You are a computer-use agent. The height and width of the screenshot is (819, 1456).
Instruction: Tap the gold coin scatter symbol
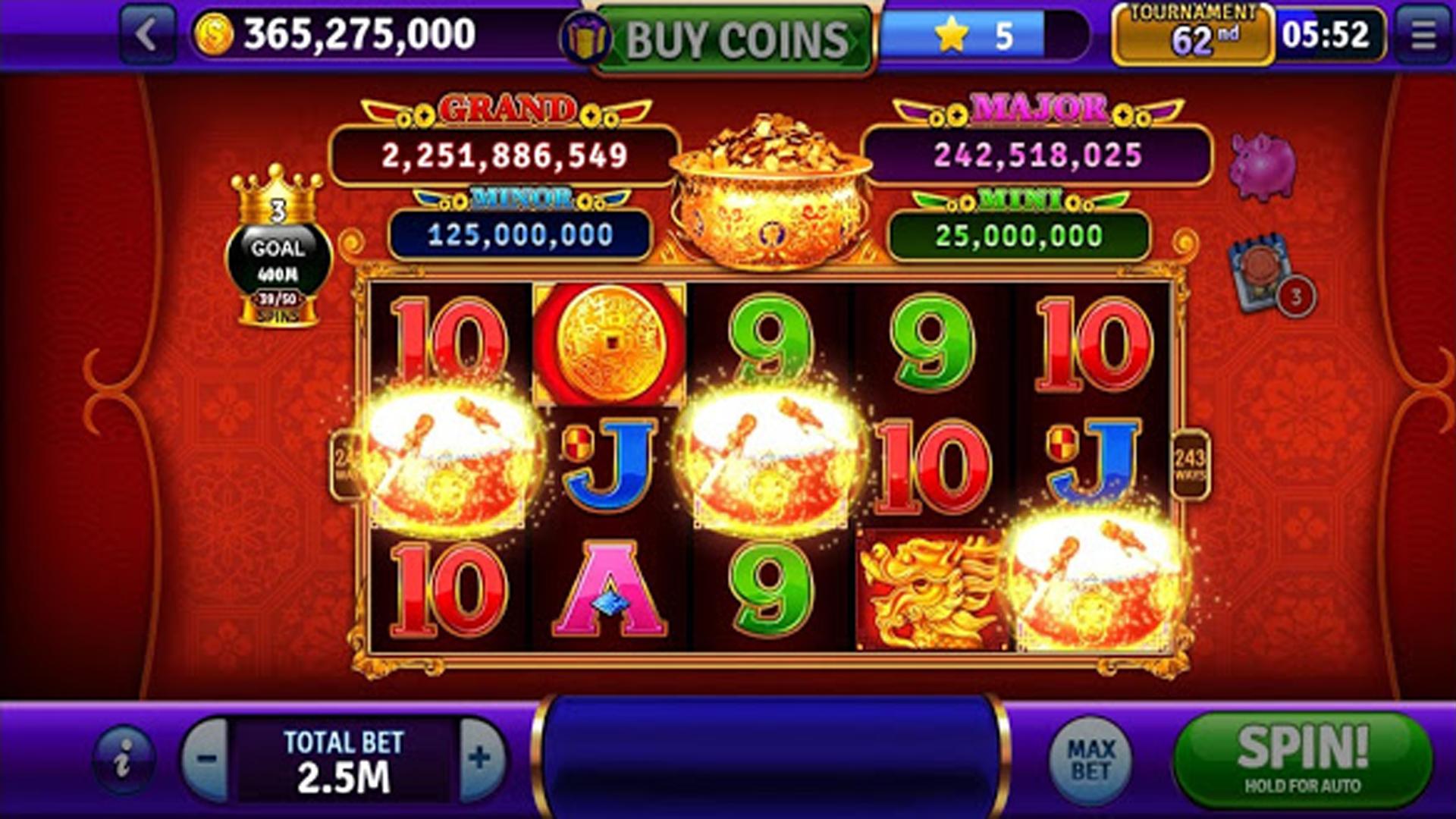[610, 344]
